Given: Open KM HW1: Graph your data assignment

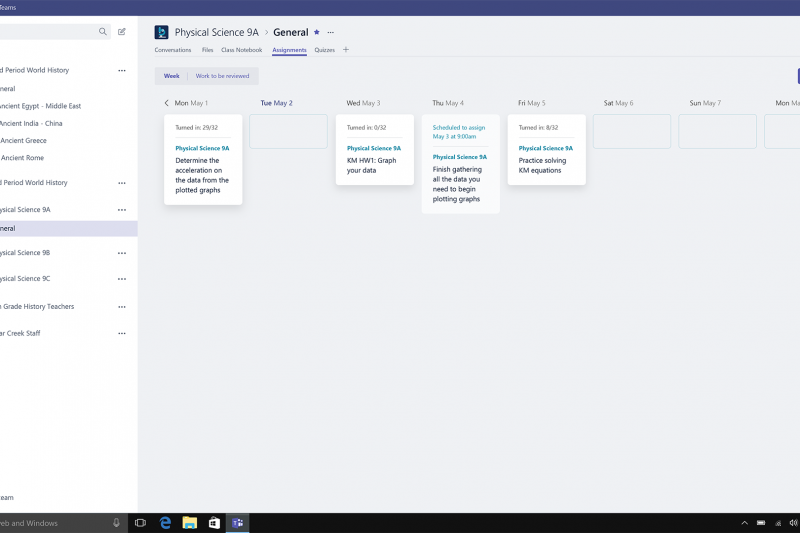Looking at the screenshot, I should (x=375, y=150).
